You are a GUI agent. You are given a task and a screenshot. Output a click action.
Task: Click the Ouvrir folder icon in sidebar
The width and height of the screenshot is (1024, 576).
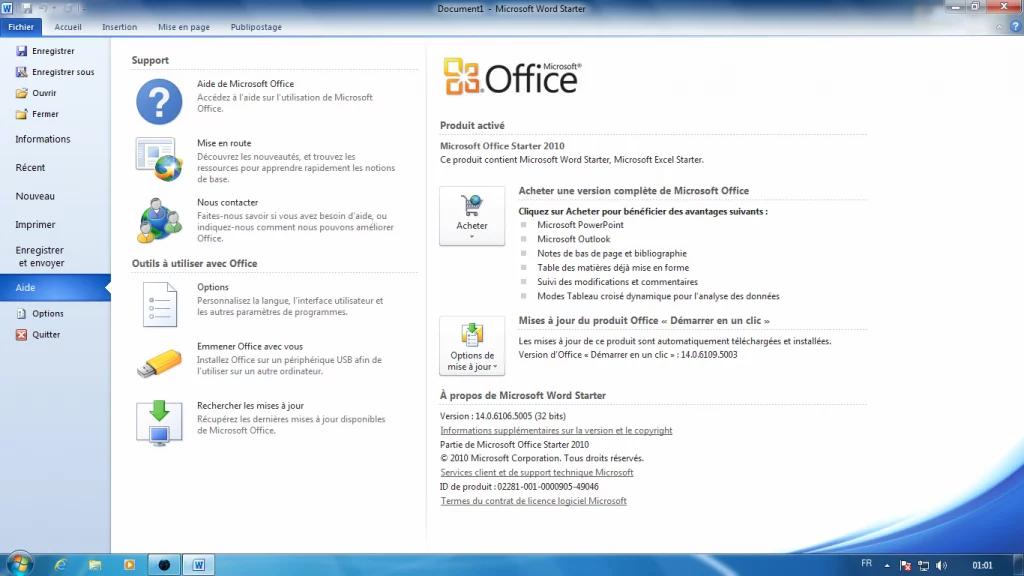[22, 93]
